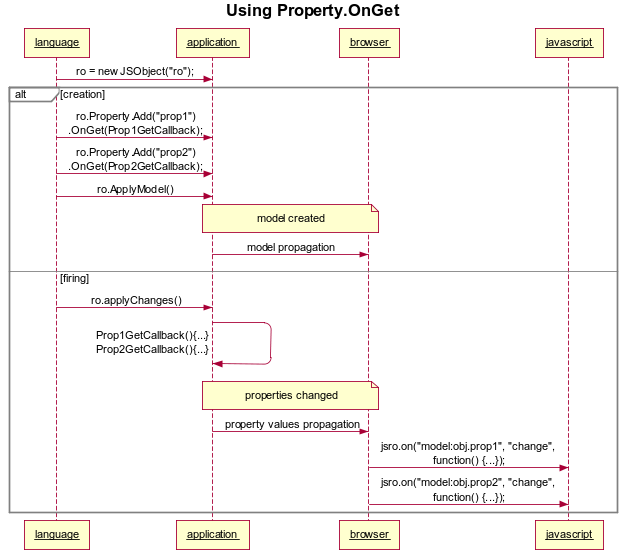Click the Prop1GetCallback self-call arrow loop
This screenshot has width=643, height=557.
[242, 343]
